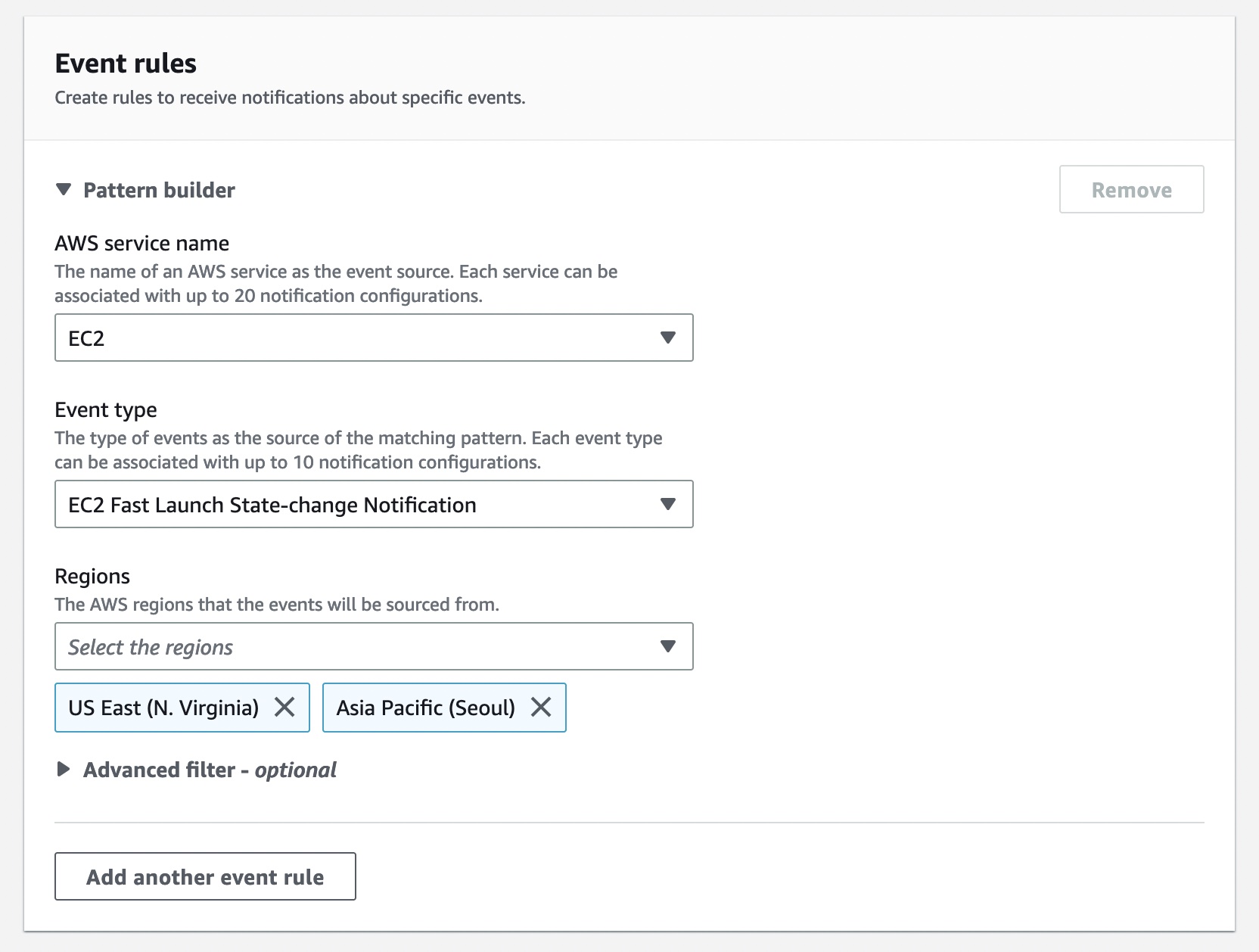Click the Remove button
Screen dimensions: 1259x952
(x=1131, y=189)
